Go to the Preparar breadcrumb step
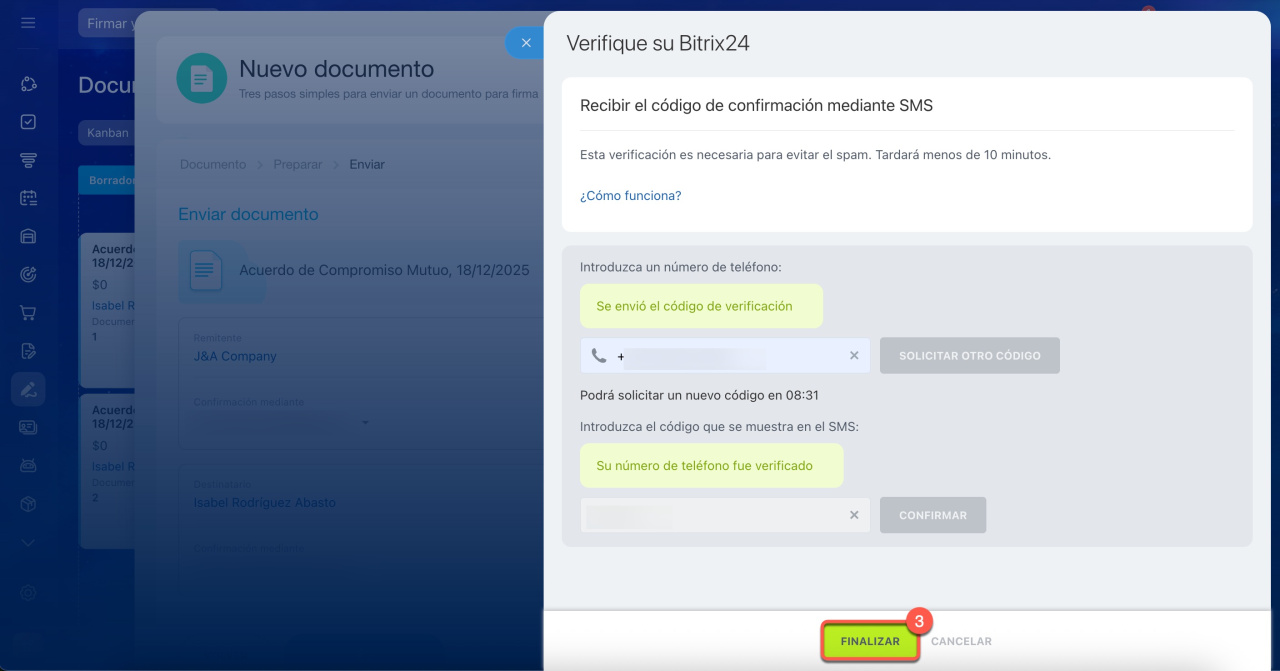The image size is (1280, 671). 297,164
